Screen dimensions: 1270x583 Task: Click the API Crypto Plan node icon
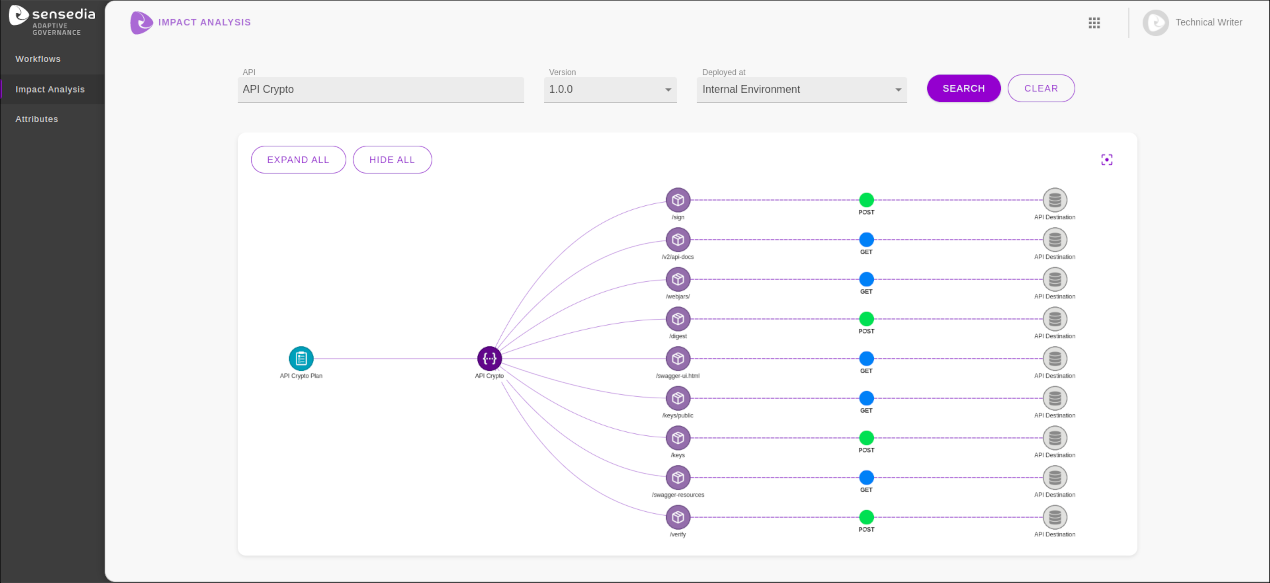[x=301, y=358]
